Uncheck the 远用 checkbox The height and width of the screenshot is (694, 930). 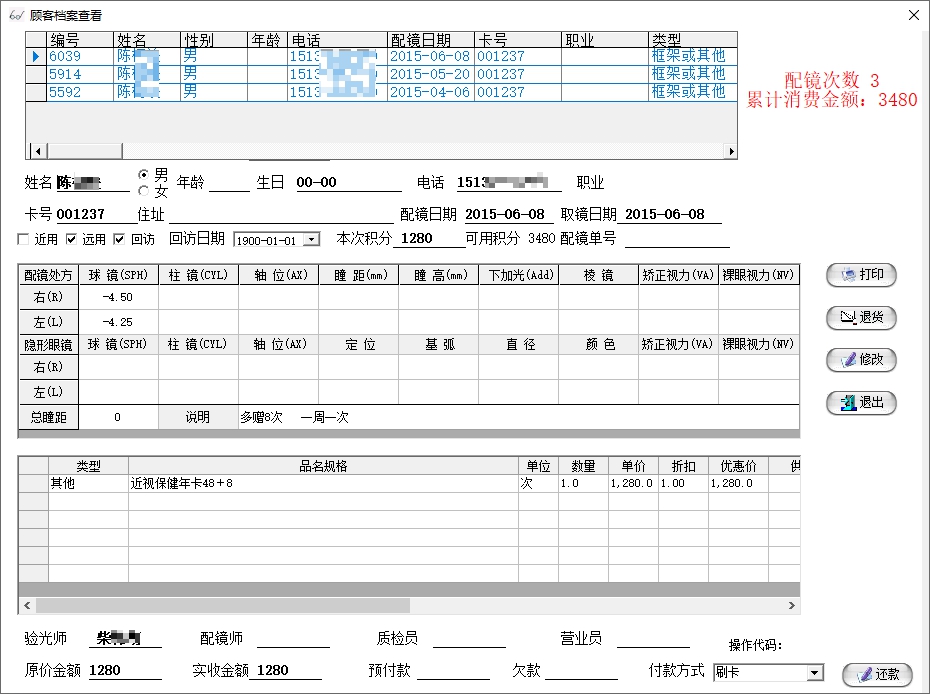pyautogui.click(x=71, y=240)
